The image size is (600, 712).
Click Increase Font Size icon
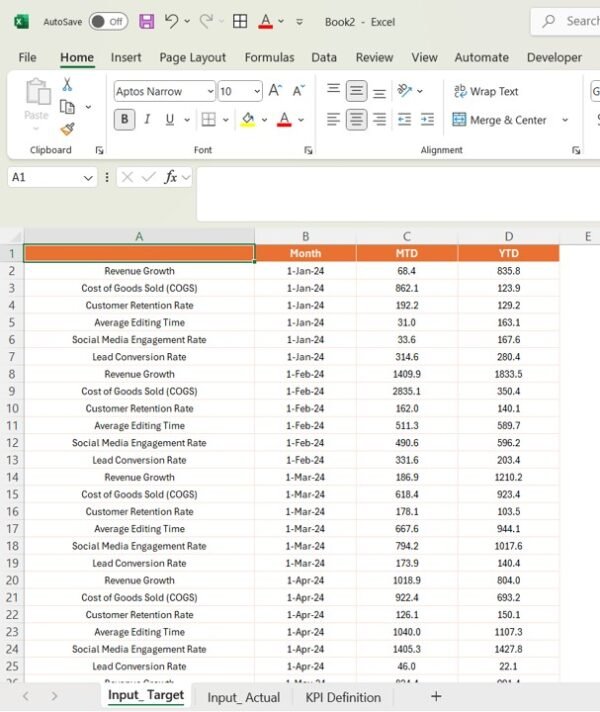[275, 91]
